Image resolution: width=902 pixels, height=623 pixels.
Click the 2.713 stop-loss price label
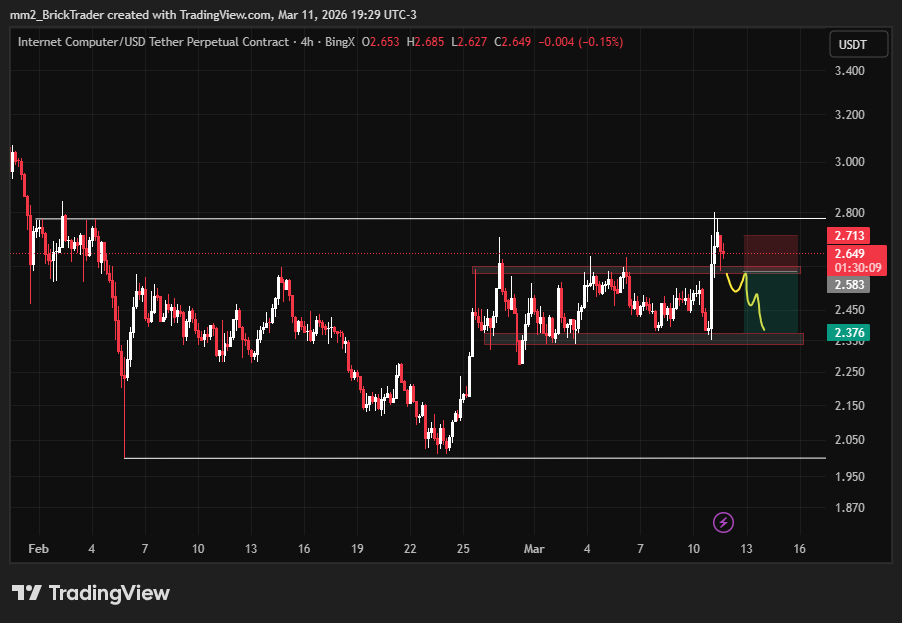tap(849, 235)
